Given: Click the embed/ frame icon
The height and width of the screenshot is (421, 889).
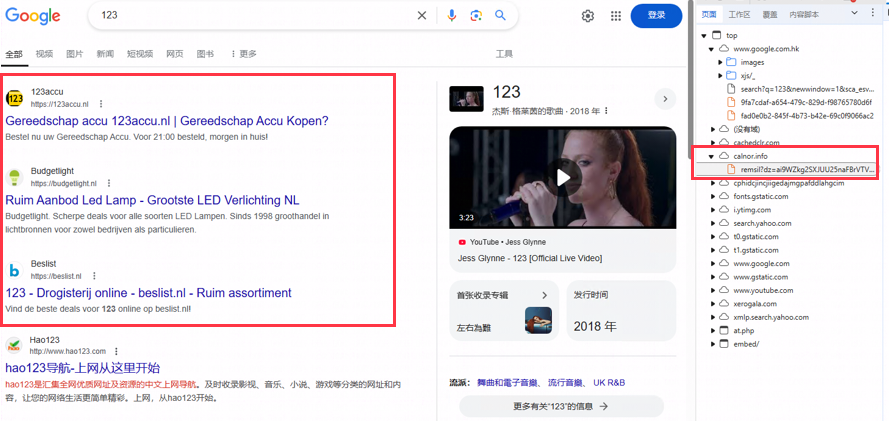Looking at the screenshot, I should [x=723, y=344].
